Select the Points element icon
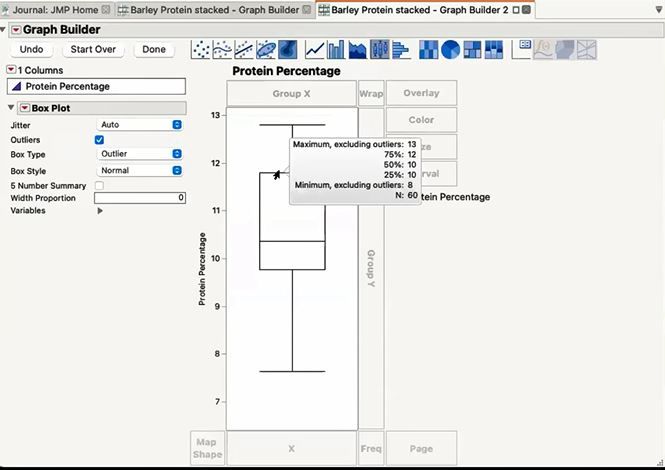 pyautogui.click(x=201, y=50)
